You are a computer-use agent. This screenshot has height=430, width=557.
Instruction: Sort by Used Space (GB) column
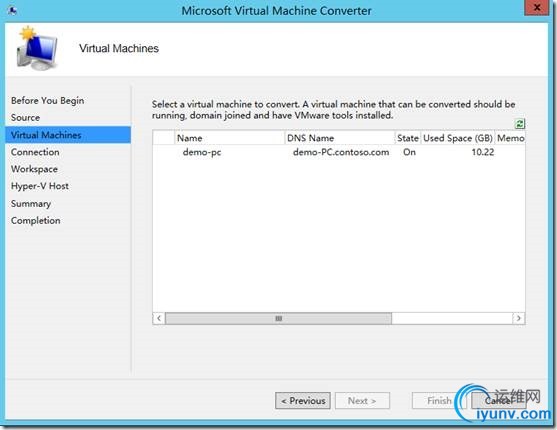point(458,138)
